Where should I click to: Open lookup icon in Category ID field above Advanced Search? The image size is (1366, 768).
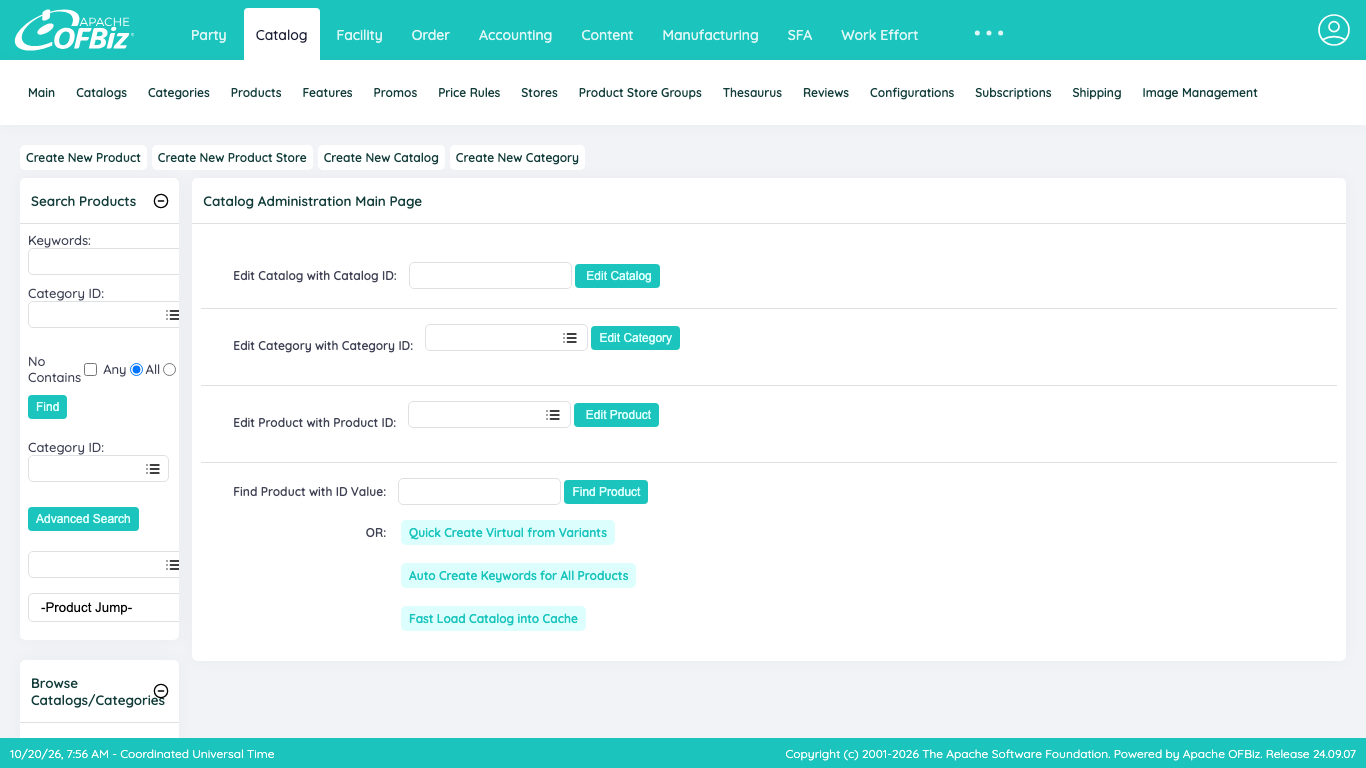coord(153,469)
